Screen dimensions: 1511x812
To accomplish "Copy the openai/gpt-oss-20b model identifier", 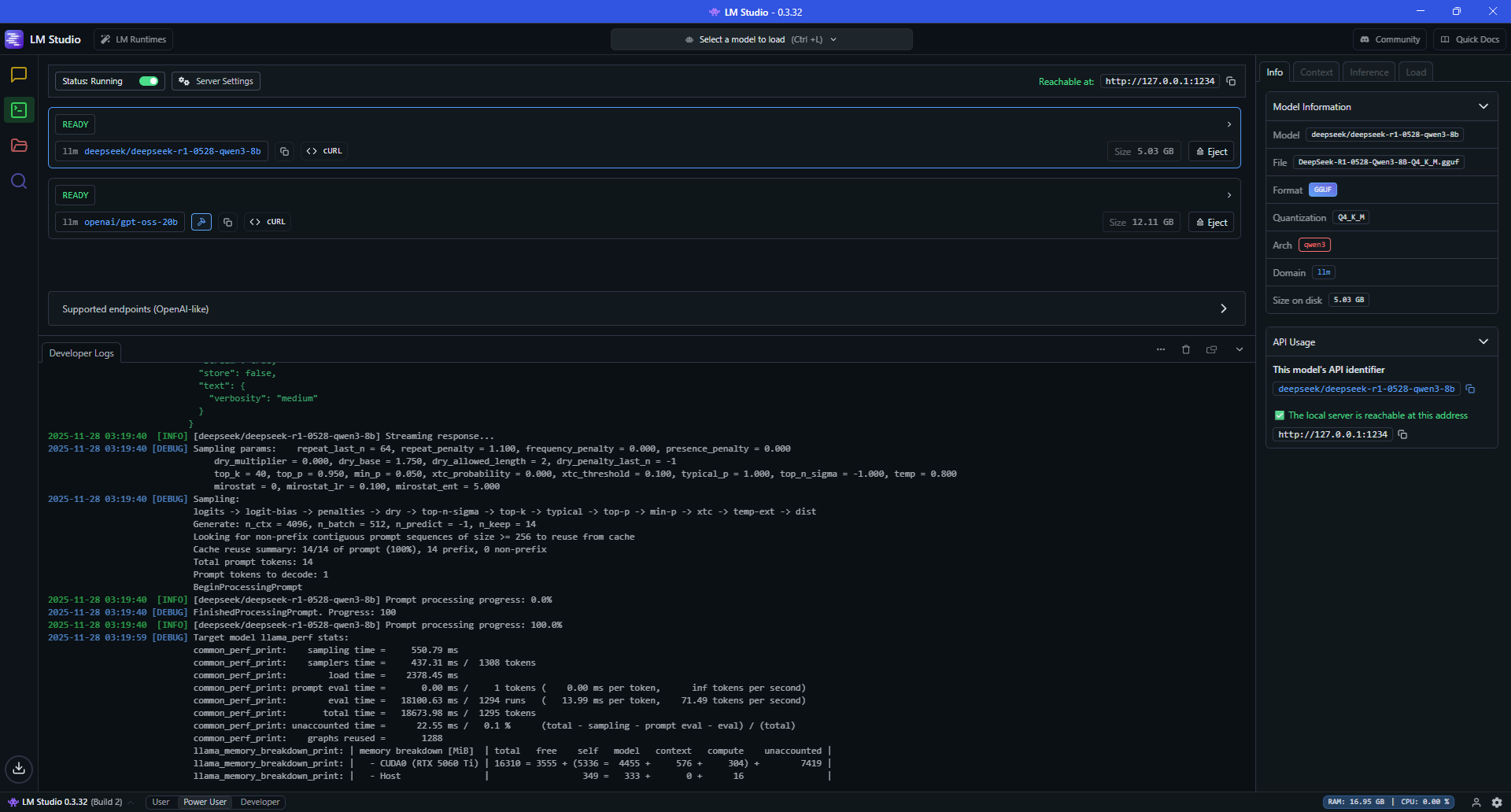I will pos(227,222).
